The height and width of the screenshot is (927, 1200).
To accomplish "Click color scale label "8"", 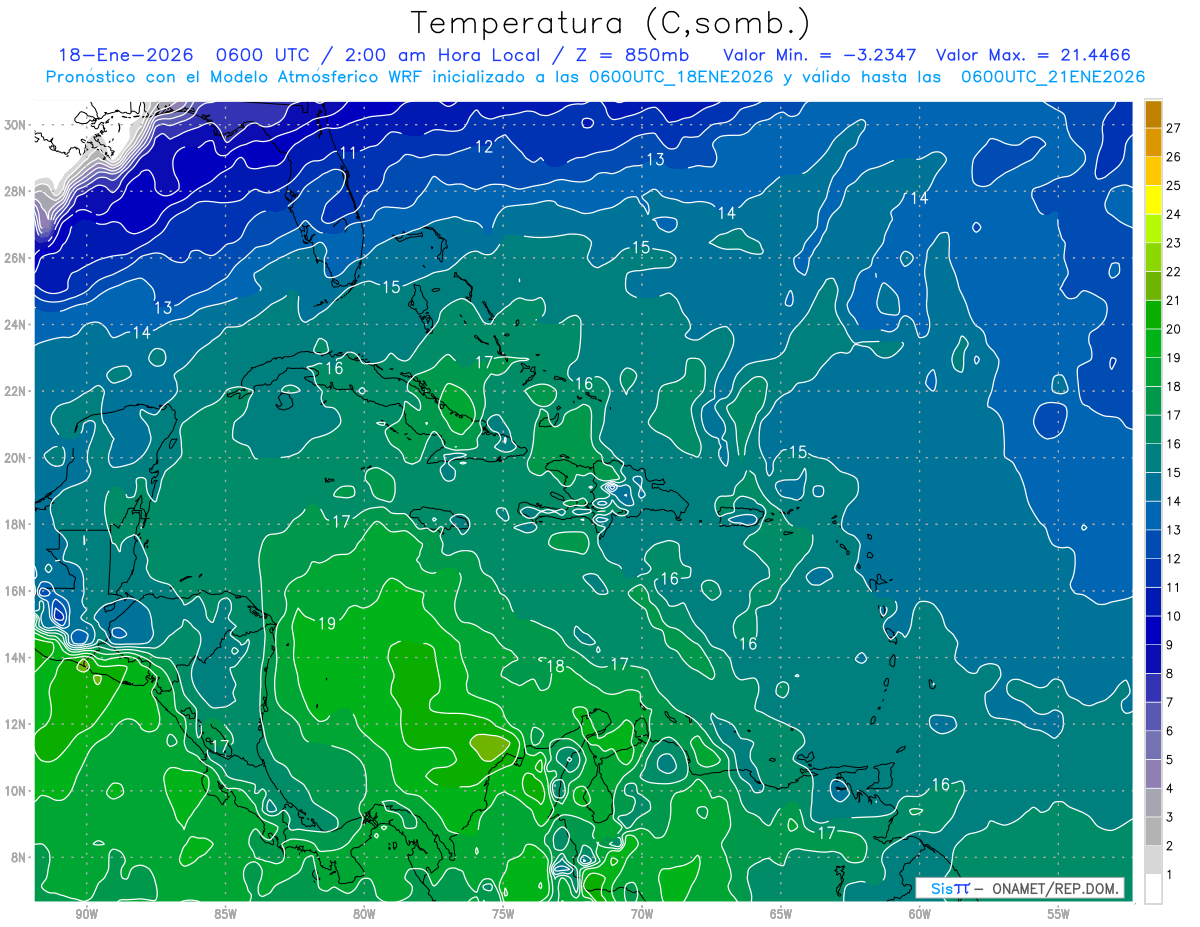I will 1170,674.
